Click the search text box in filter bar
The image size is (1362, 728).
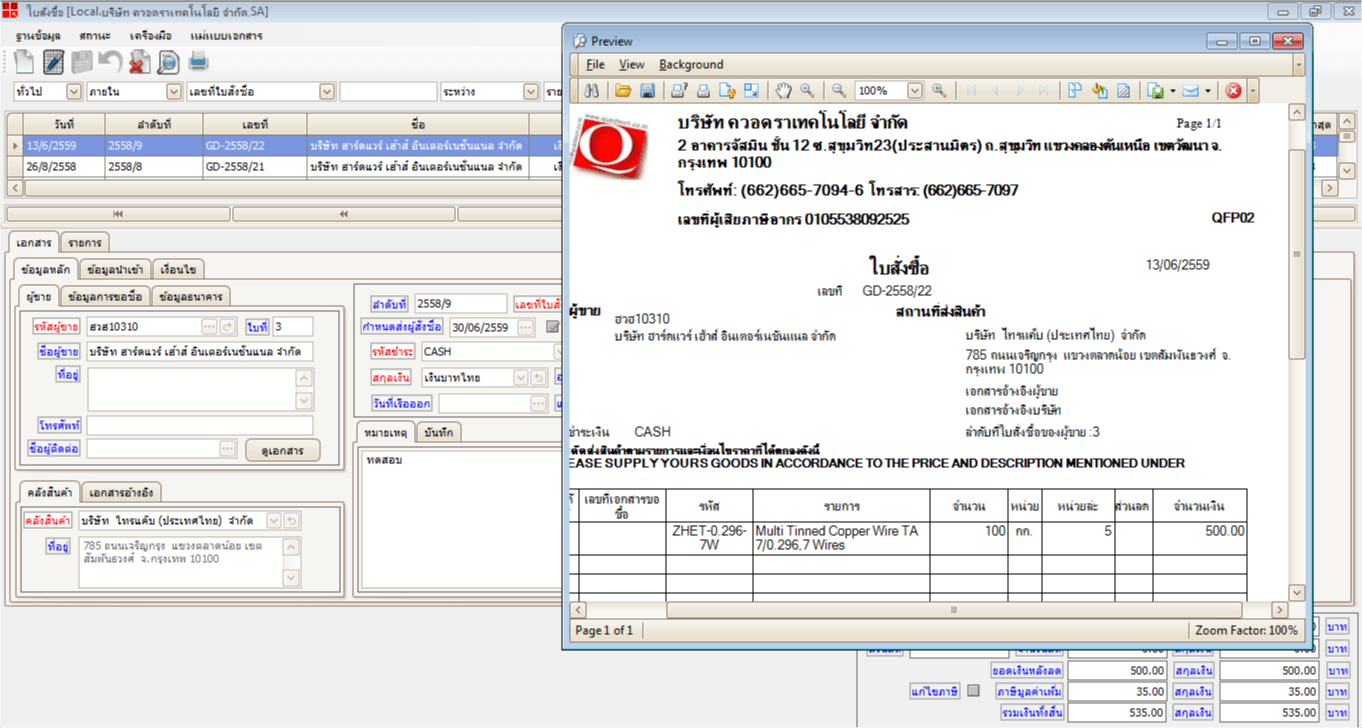pos(386,92)
